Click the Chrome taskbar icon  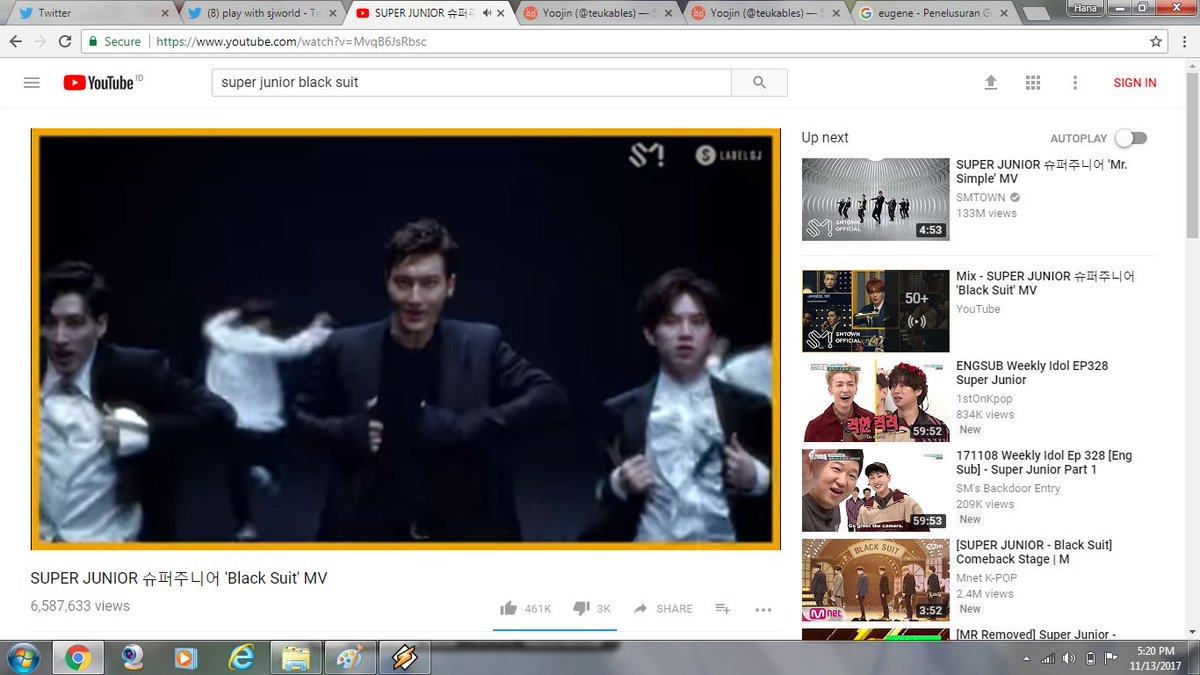pos(79,657)
